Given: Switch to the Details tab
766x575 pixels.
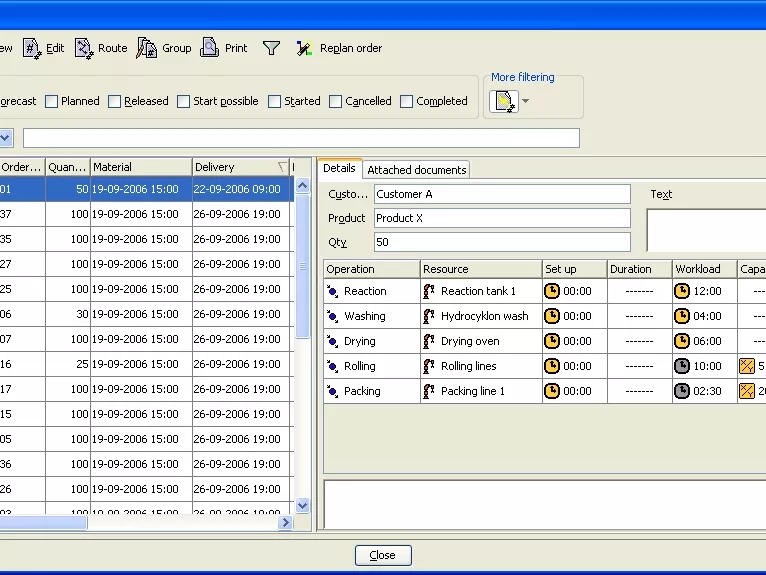Looking at the screenshot, I should (x=339, y=169).
